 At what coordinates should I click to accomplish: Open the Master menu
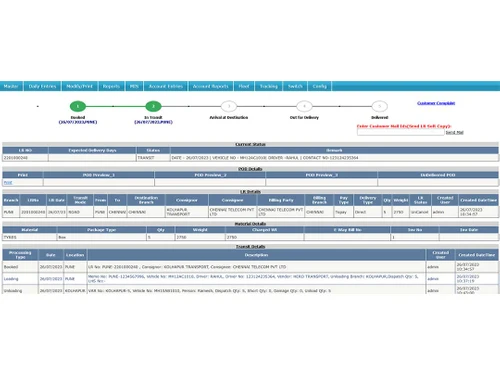coord(11,86)
